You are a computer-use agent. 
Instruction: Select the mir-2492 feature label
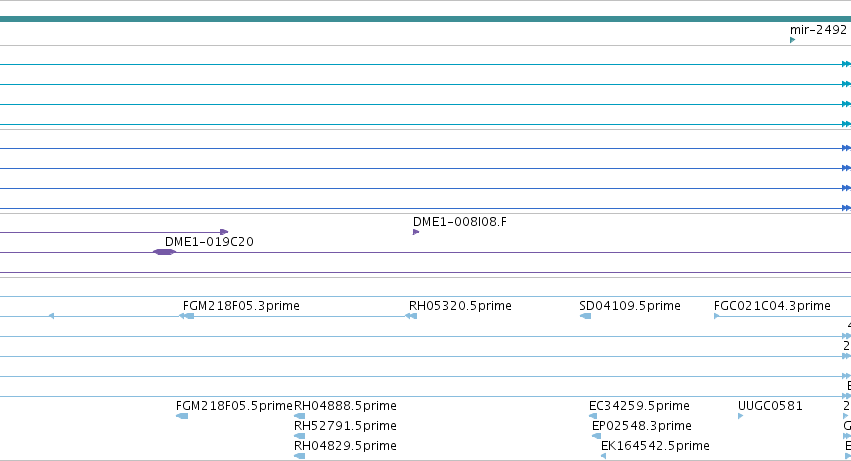[x=818, y=30]
